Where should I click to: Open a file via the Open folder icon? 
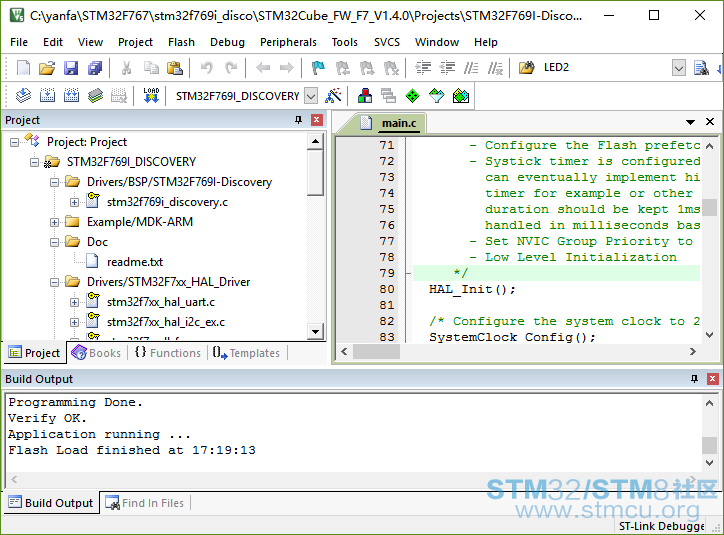[47, 68]
